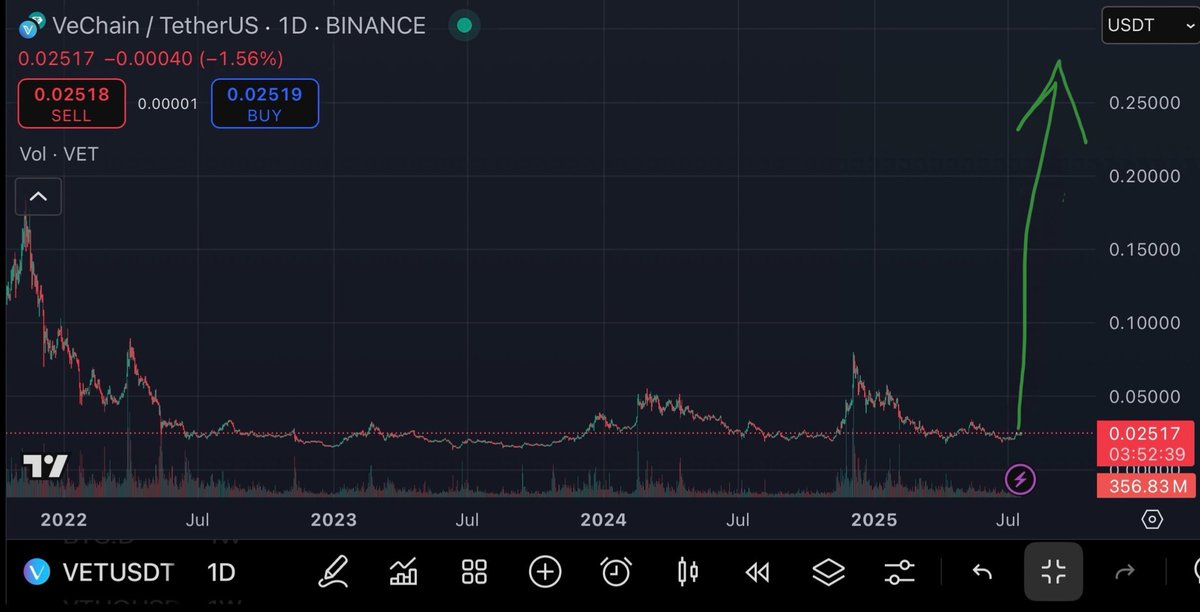1200x612 pixels.
Task: Click the 2024 label on the time axis
Action: pos(603,519)
